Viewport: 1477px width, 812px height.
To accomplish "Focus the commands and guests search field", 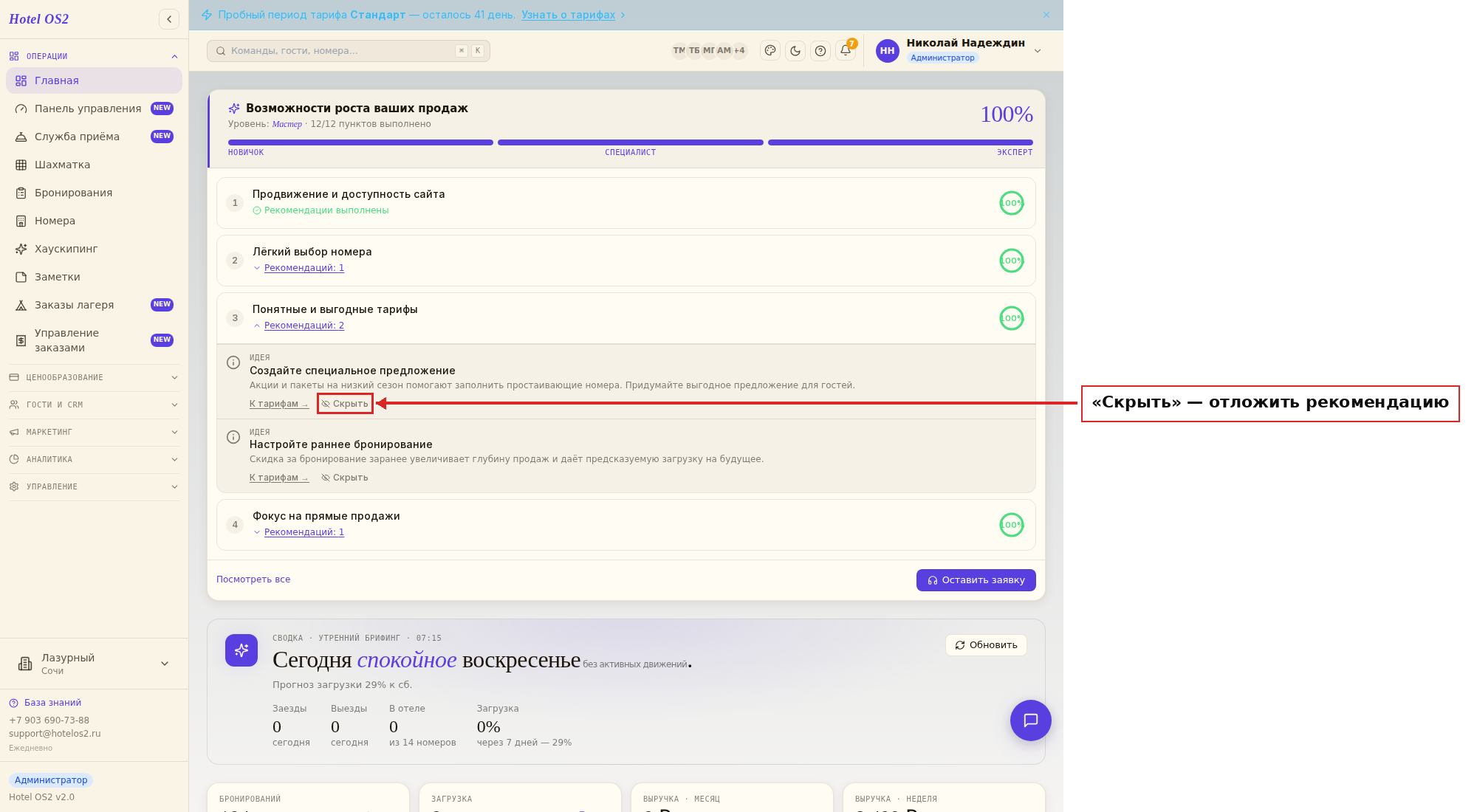I will click(x=349, y=51).
